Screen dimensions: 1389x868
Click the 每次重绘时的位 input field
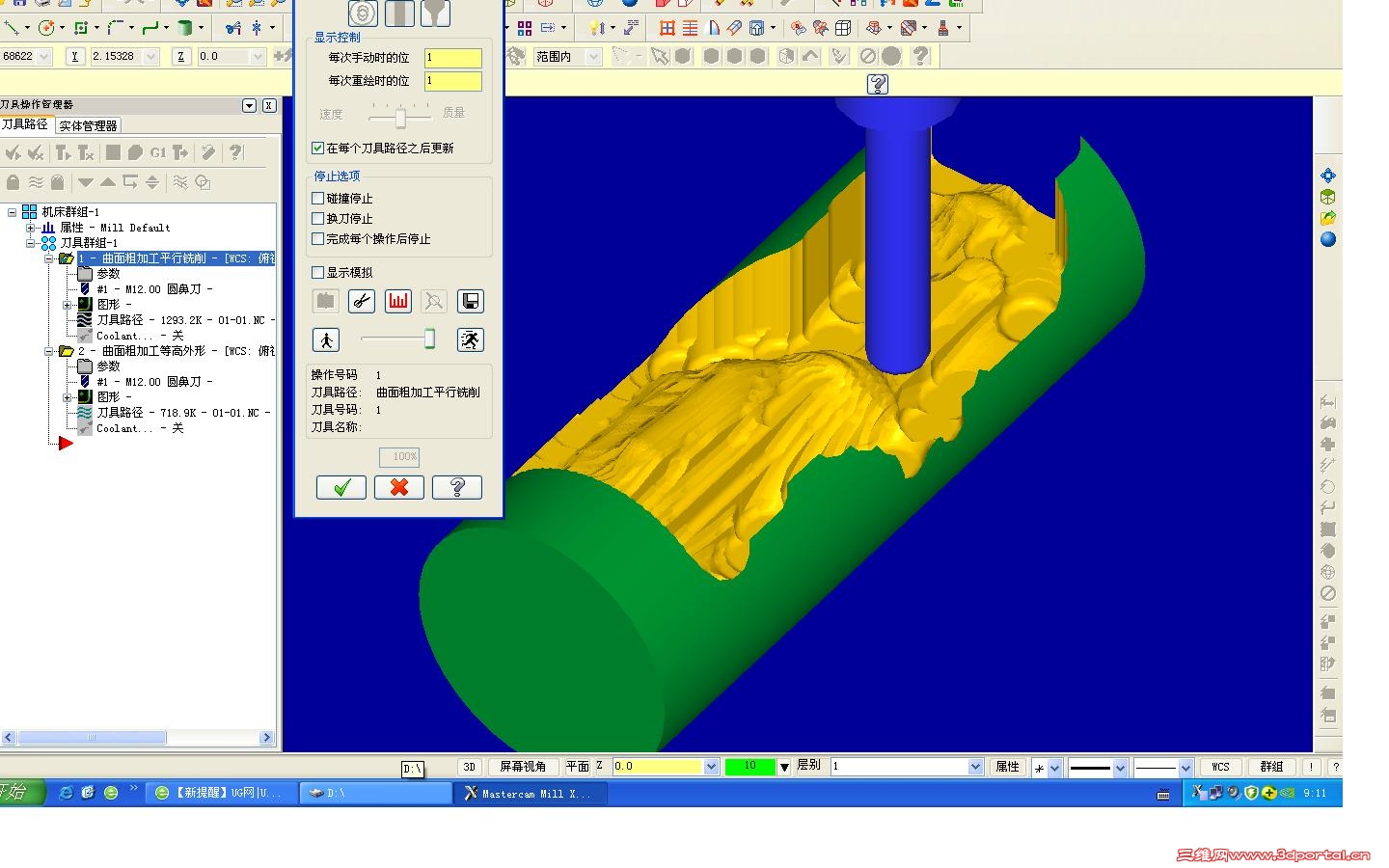tap(452, 81)
